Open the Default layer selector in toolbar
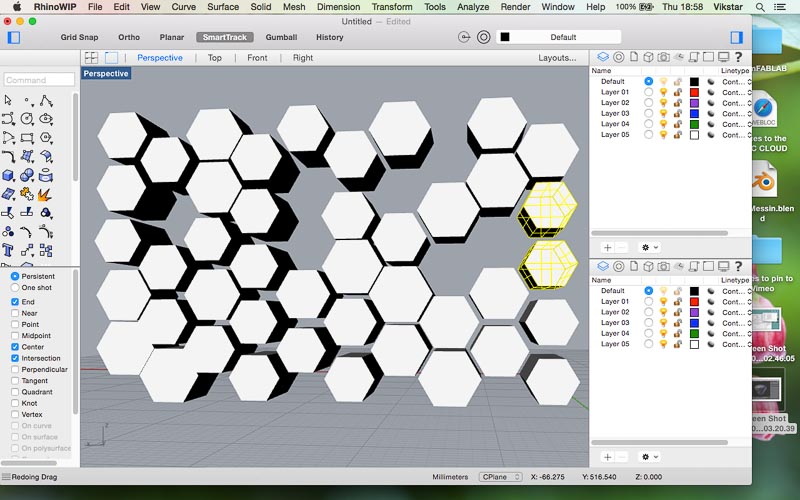The height and width of the screenshot is (500, 800). 559,37
